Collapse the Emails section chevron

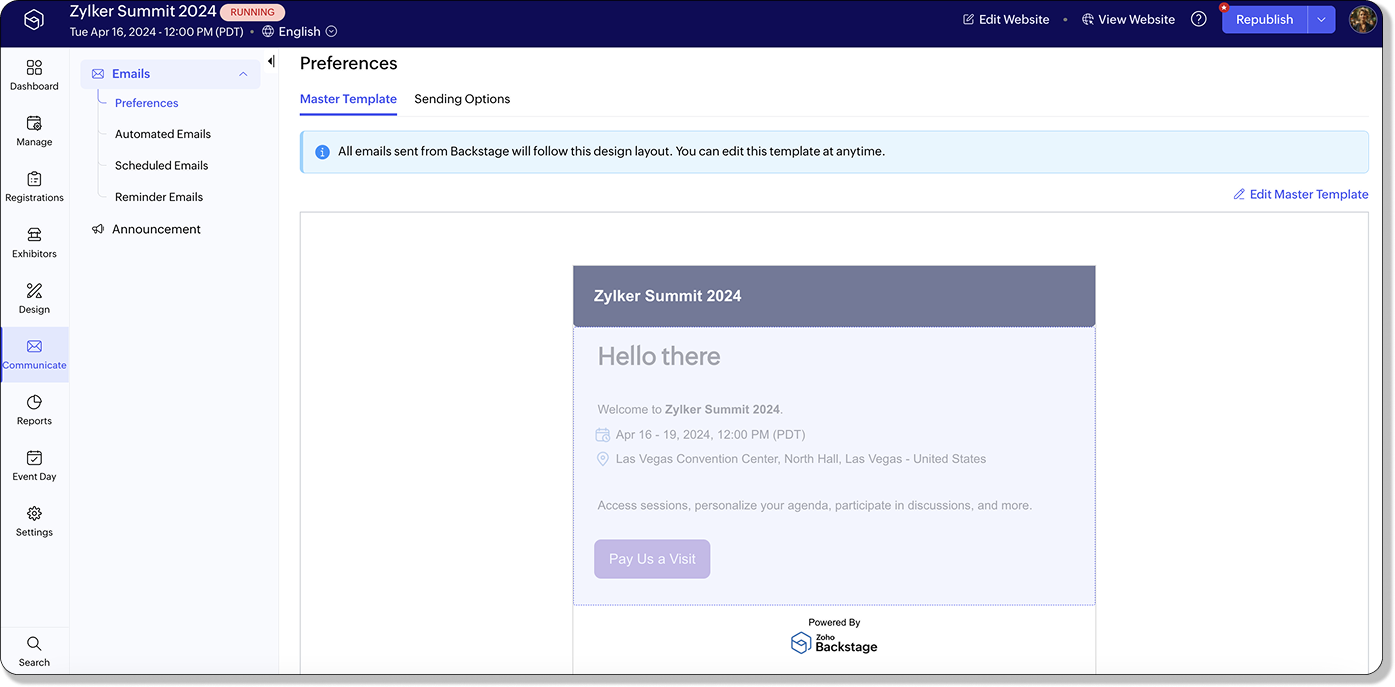point(243,74)
